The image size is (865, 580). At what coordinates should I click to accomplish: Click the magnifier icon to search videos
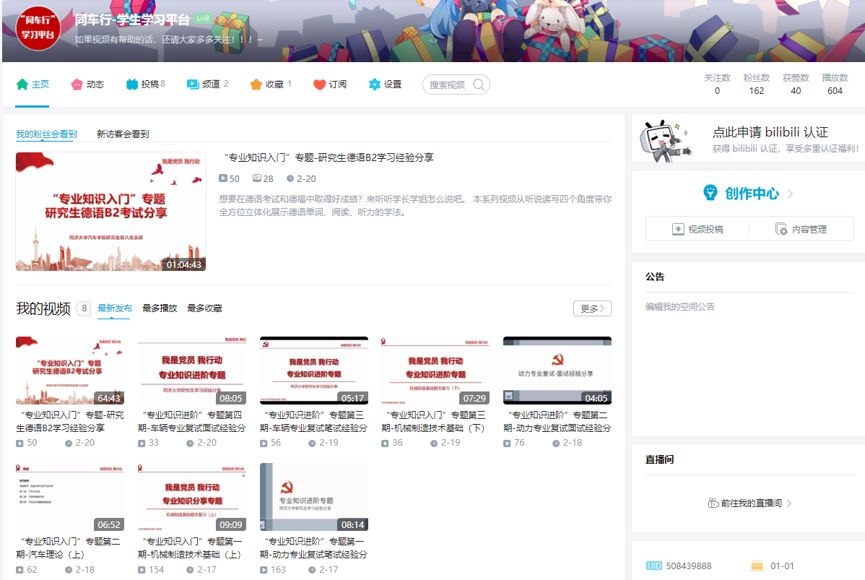[478, 84]
